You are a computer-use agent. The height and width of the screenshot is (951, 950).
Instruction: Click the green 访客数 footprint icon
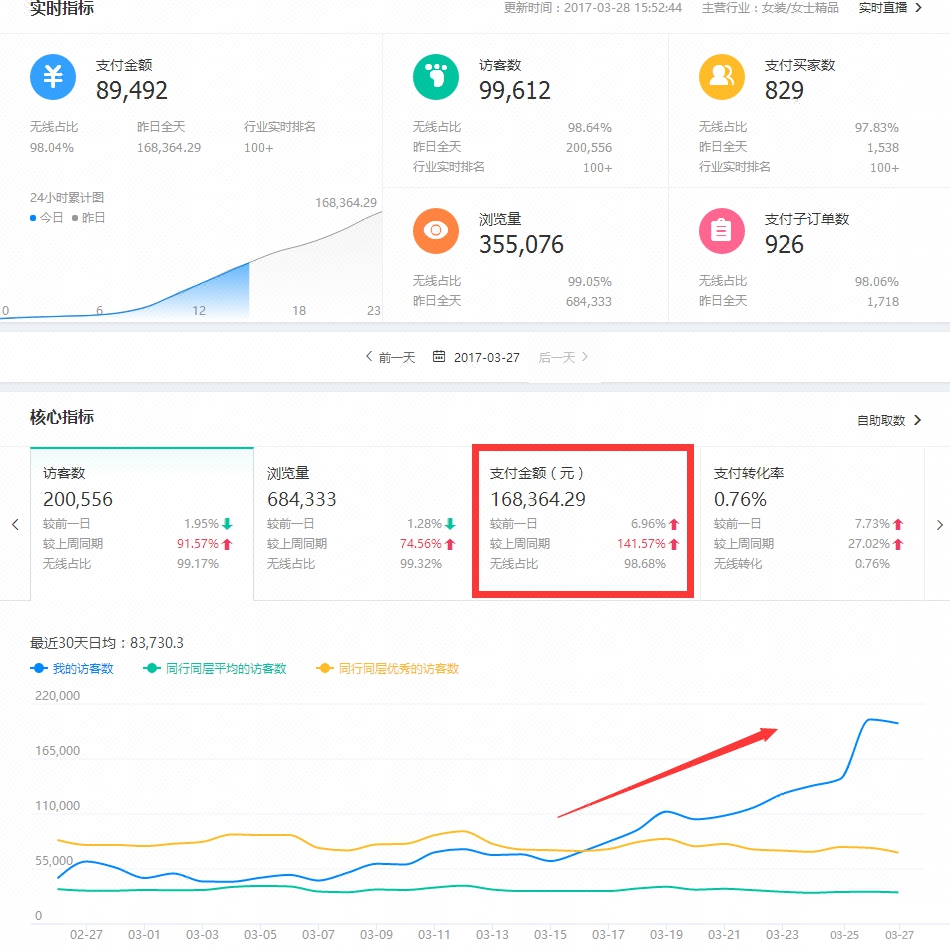click(435, 76)
